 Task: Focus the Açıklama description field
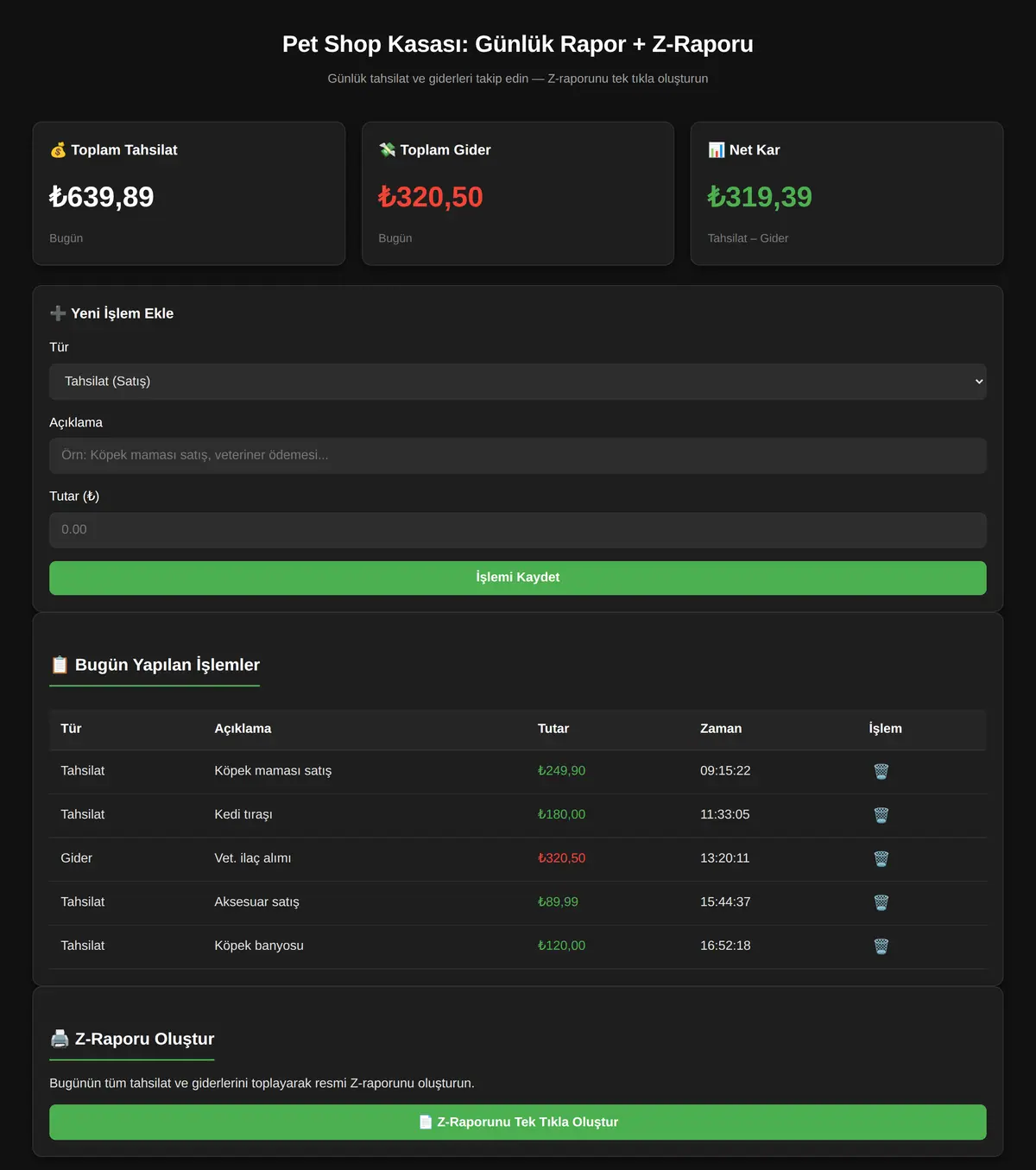coord(518,455)
